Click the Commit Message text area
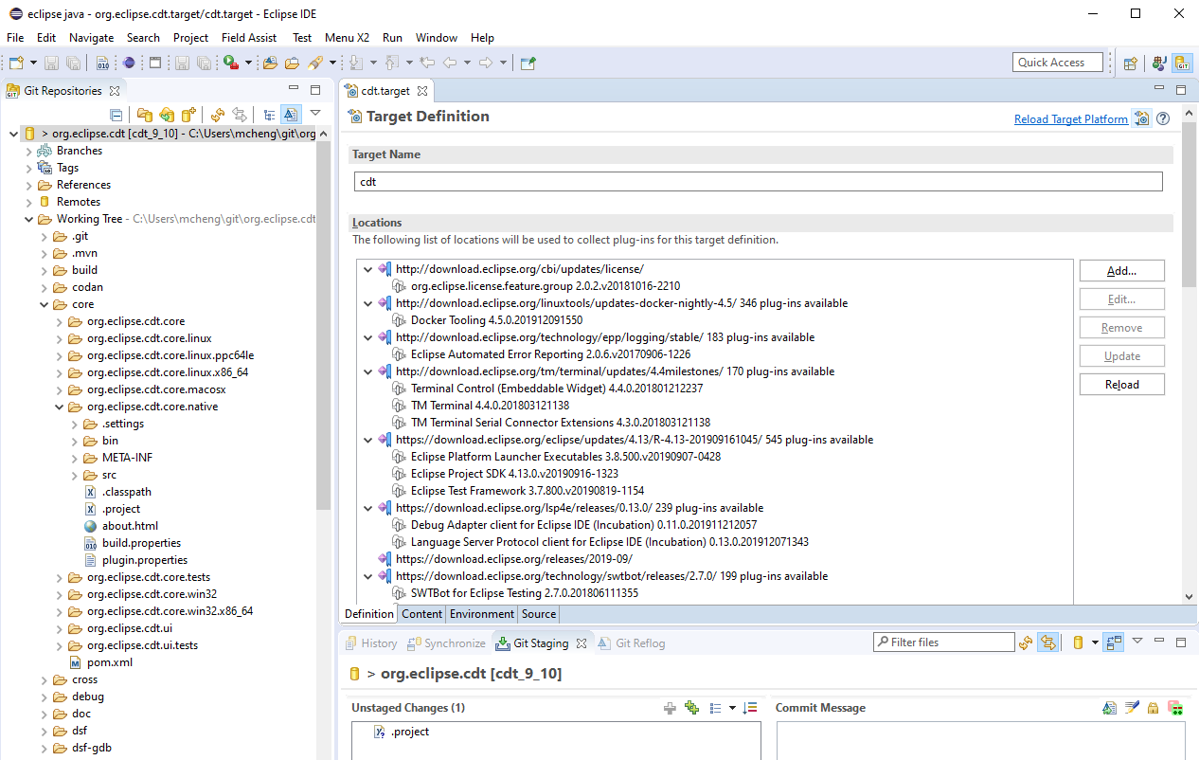 (980, 740)
